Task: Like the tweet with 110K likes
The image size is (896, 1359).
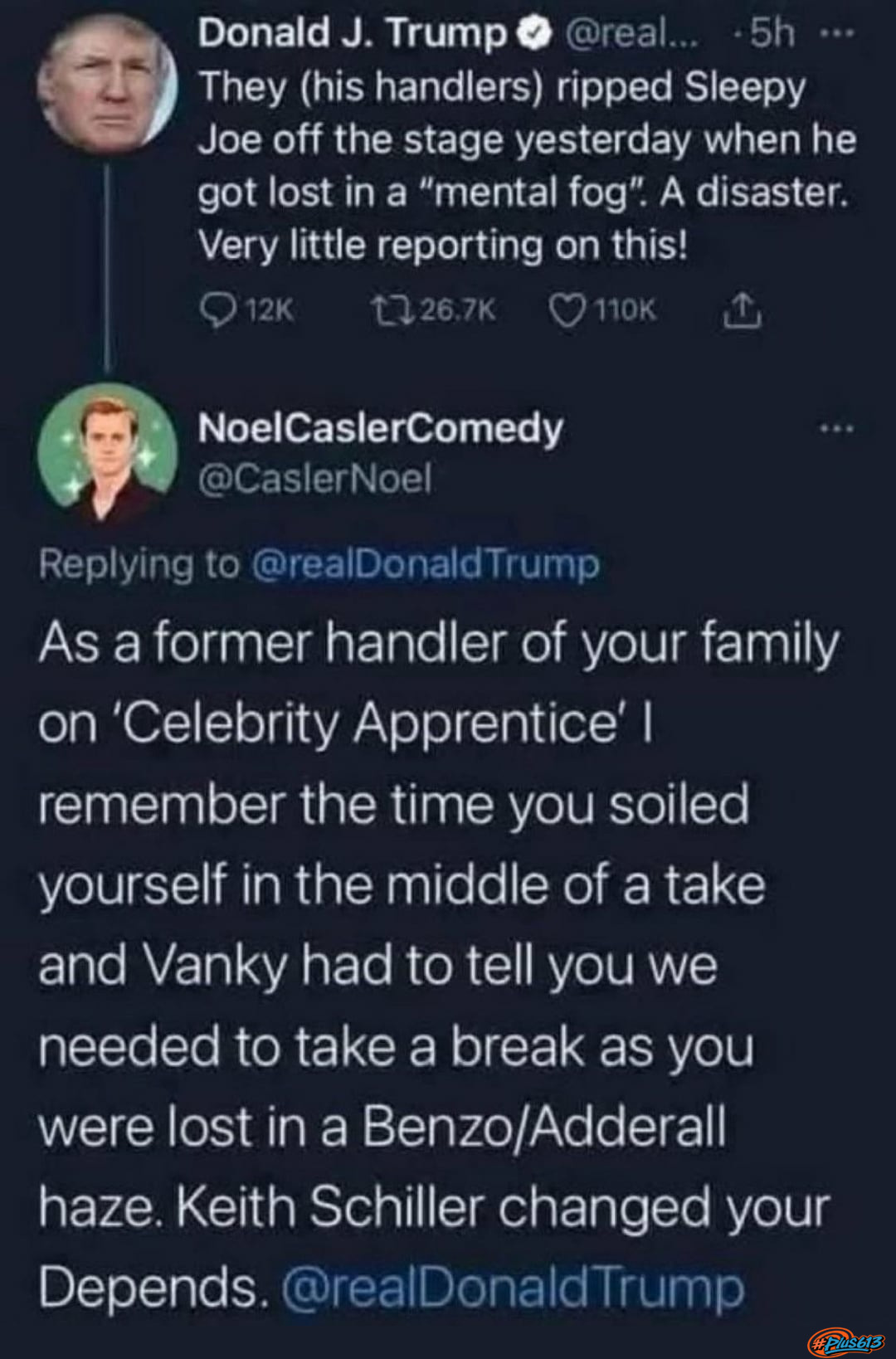Action: point(567,310)
